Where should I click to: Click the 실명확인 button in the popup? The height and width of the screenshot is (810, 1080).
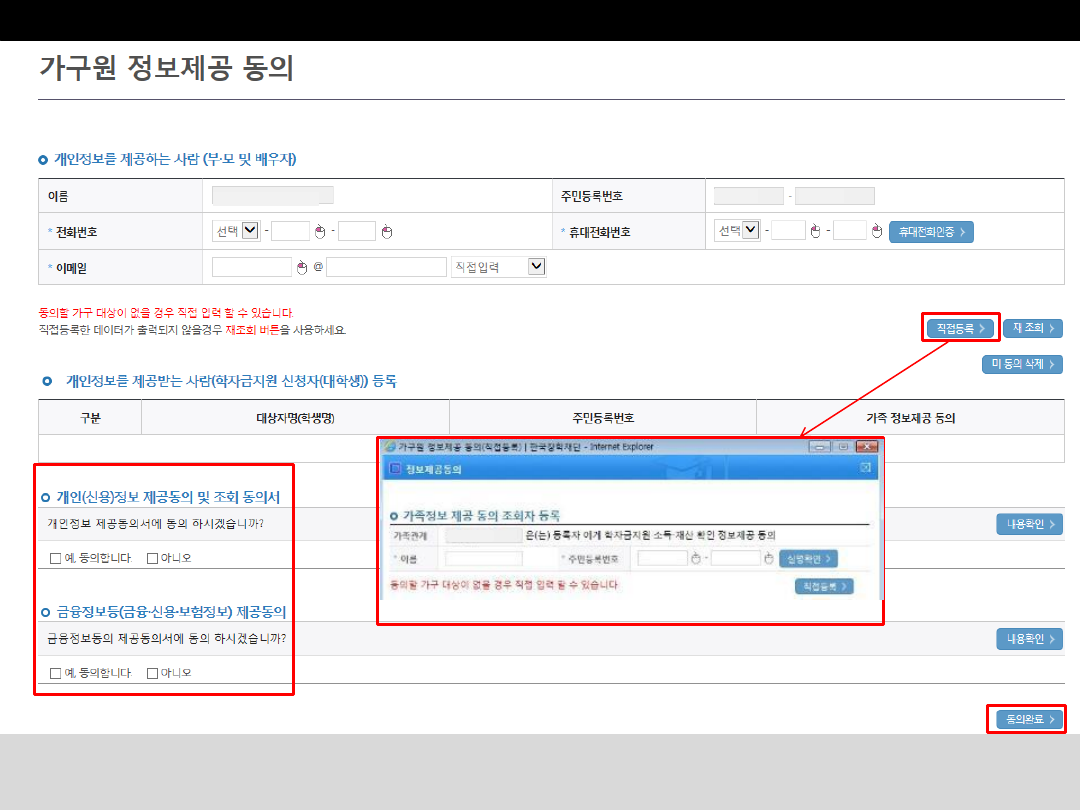point(808,558)
